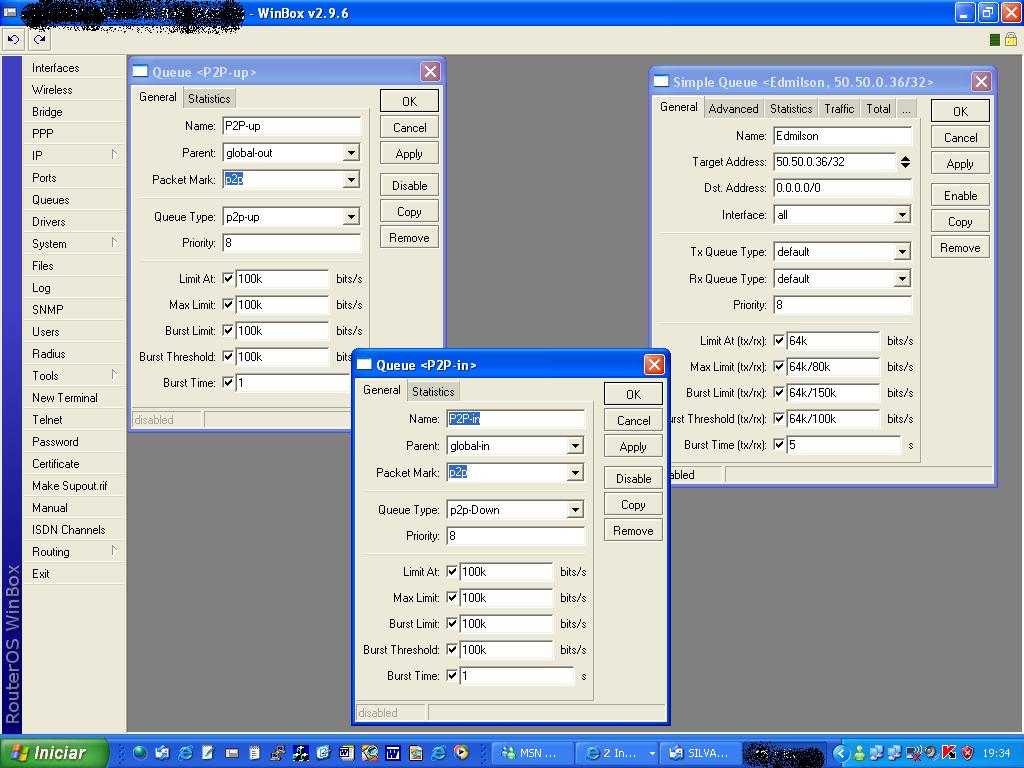Open Interface dropdown in Simple Queue
This screenshot has width=1024, height=768.
click(902, 215)
